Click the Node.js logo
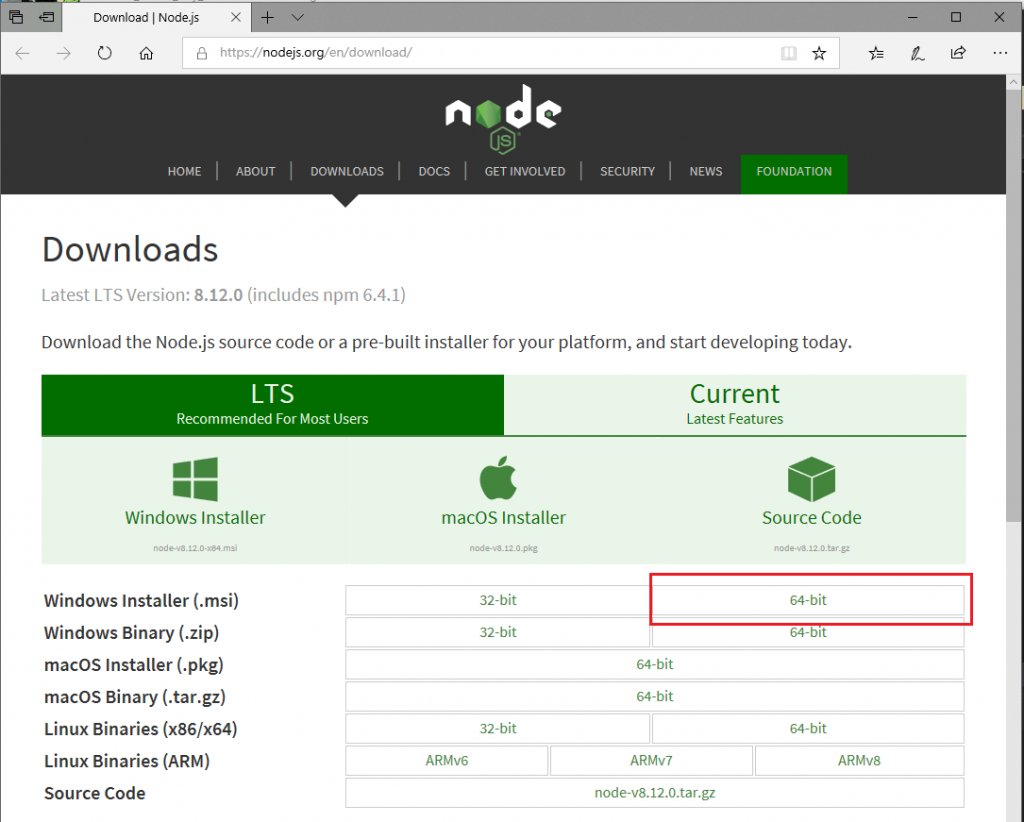Image resolution: width=1024 pixels, height=822 pixels. [x=503, y=119]
